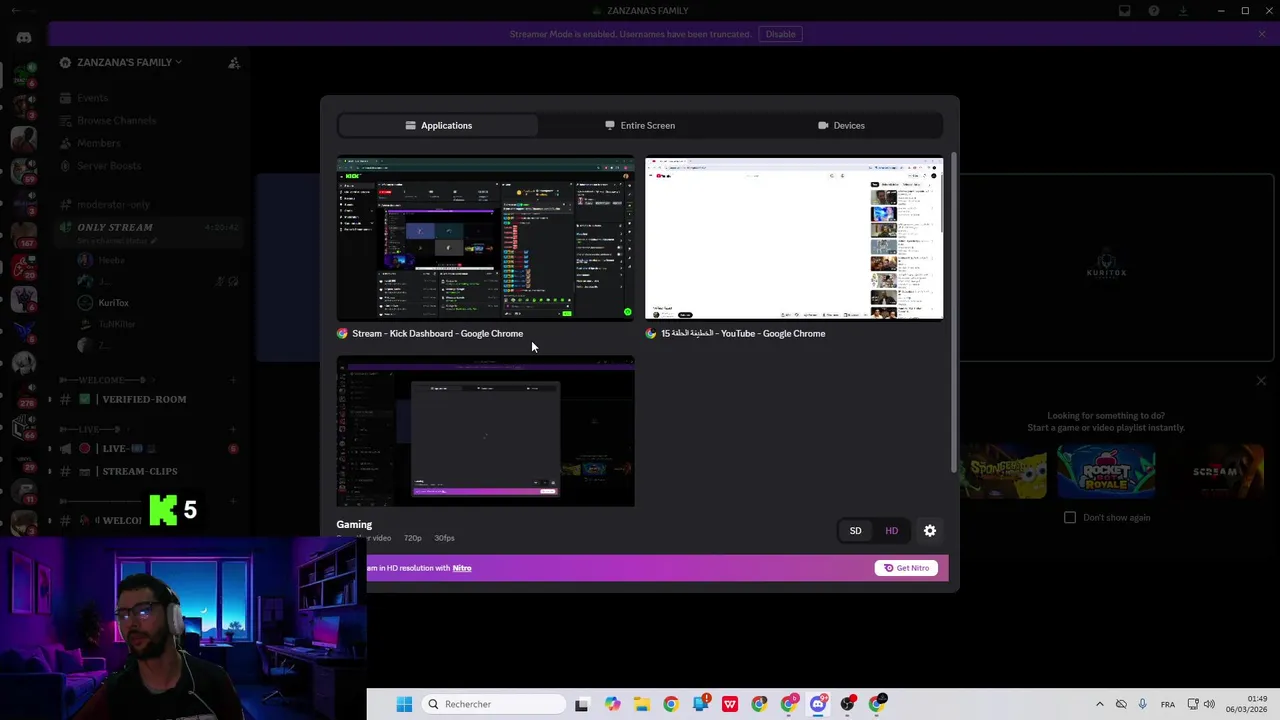Screen dimensions: 1280x720
Task: Select the YouTube Google Chrome window thumbnail
Action: (794, 238)
